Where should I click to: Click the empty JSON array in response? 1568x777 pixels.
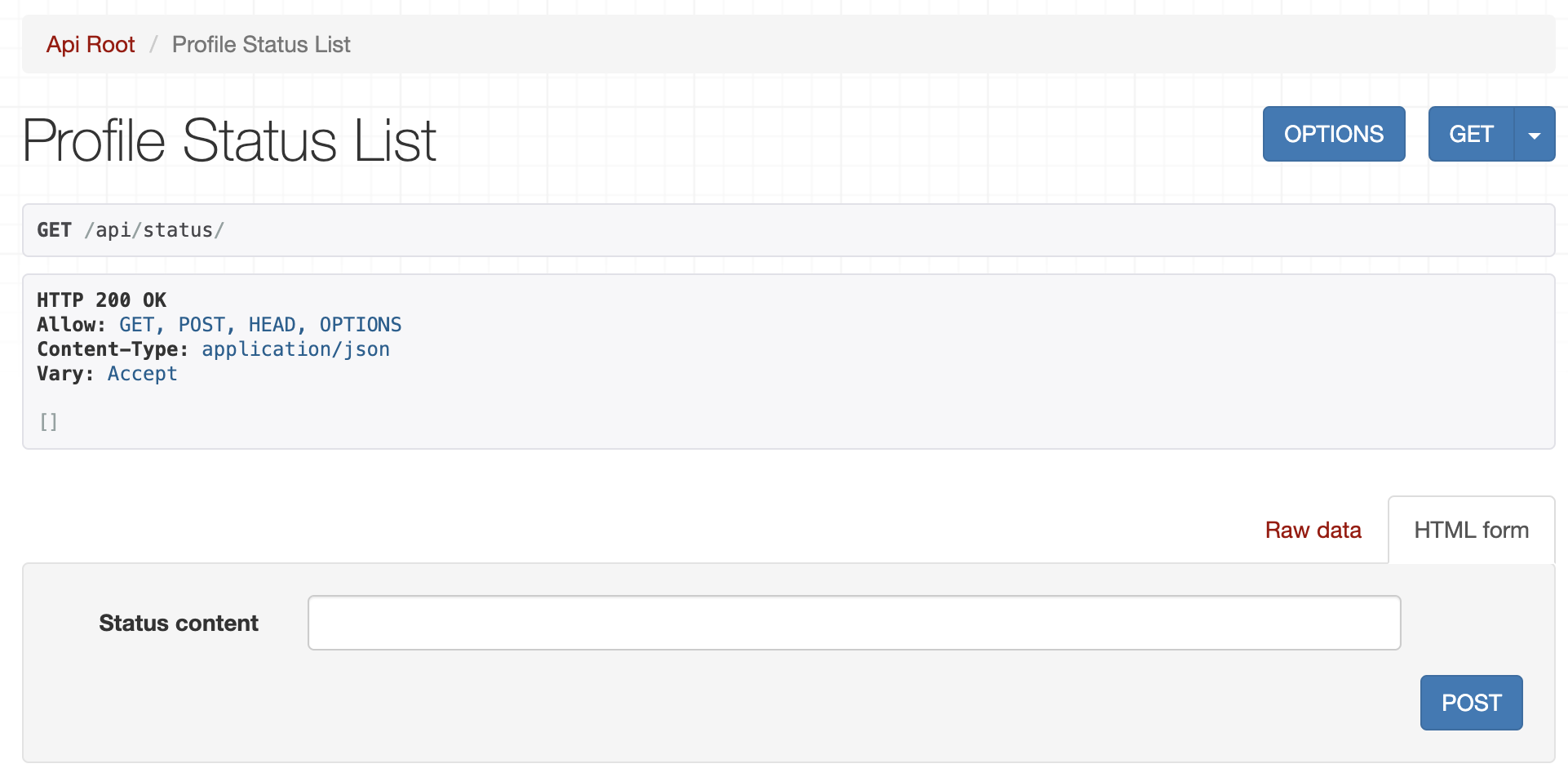tap(48, 422)
